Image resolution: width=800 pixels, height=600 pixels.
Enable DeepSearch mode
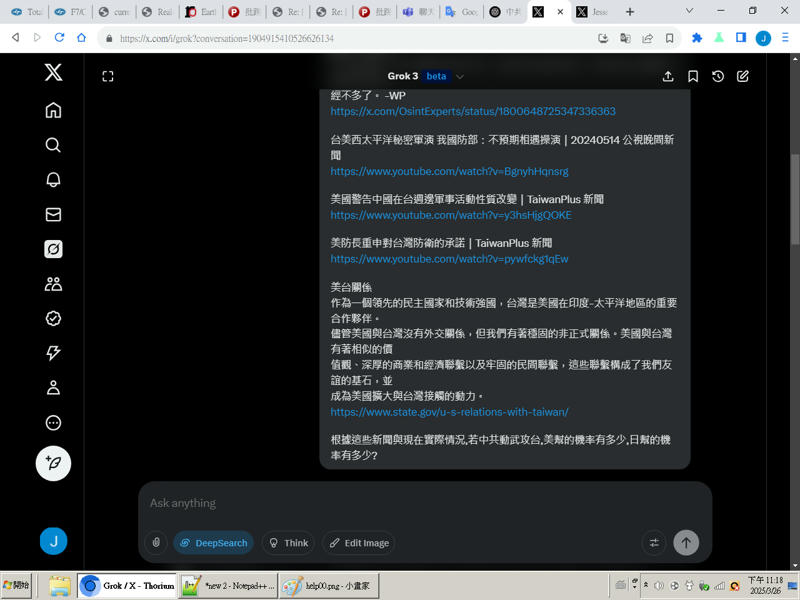click(x=213, y=542)
